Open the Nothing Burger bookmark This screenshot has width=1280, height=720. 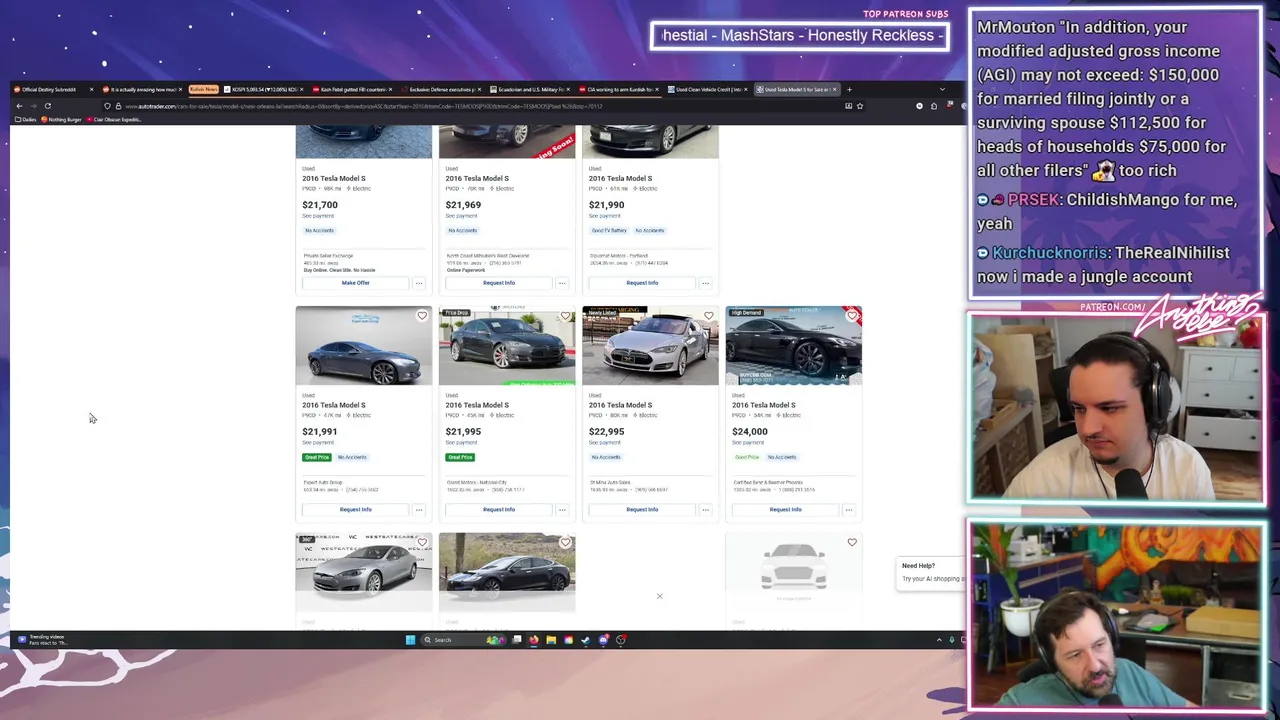(x=61, y=120)
